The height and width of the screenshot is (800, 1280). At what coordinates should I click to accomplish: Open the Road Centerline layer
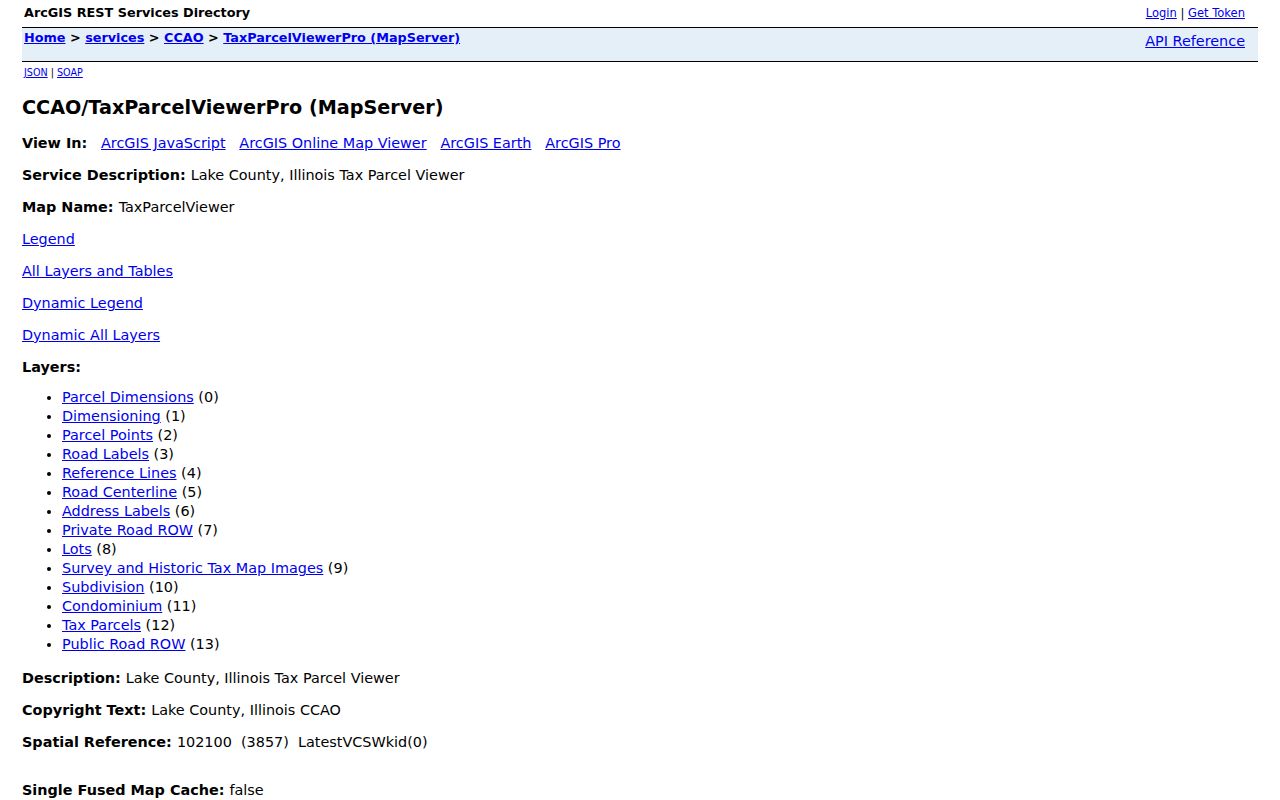(119, 492)
